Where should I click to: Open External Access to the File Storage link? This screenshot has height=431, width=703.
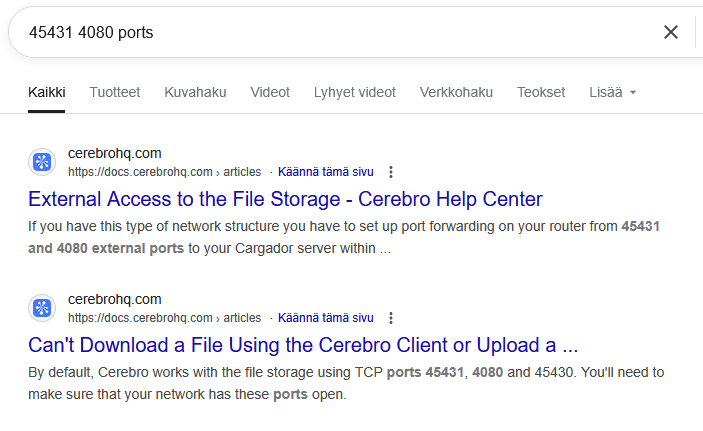(285, 199)
